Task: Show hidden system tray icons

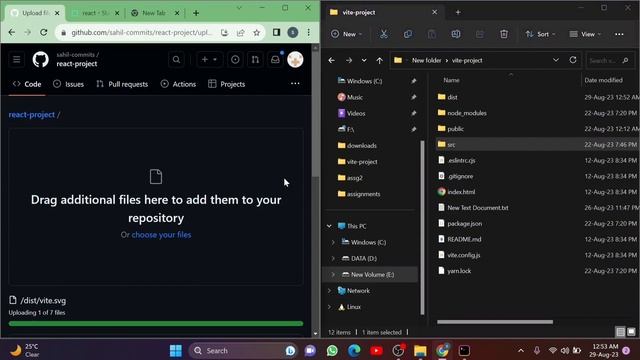Action: (521, 351)
